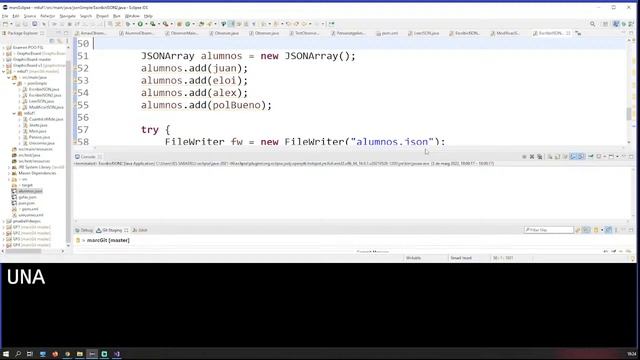Open the Run menu
Viewport: 640px width, 360px height.
[117, 16]
